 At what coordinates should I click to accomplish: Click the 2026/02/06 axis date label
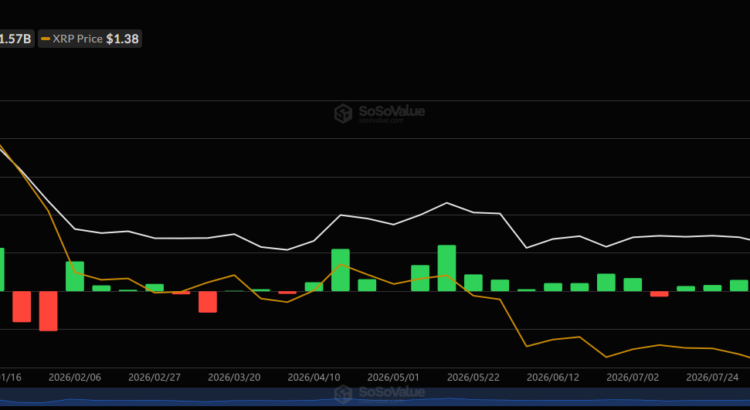click(x=75, y=377)
